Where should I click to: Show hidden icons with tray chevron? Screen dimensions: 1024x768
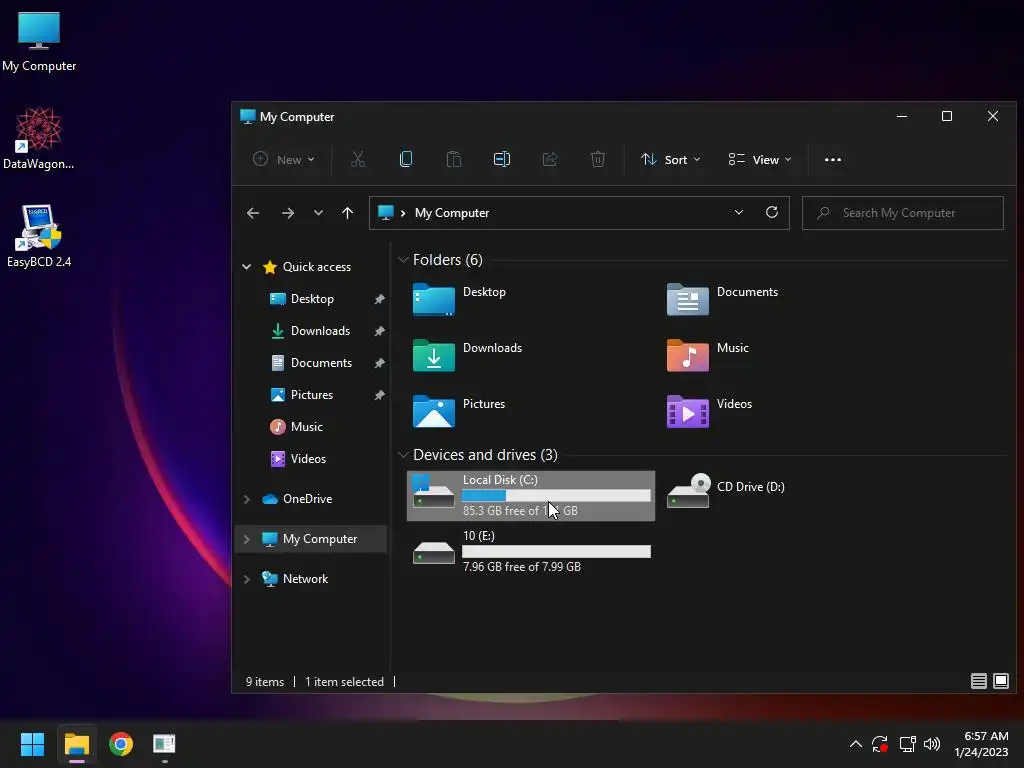[x=856, y=744]
